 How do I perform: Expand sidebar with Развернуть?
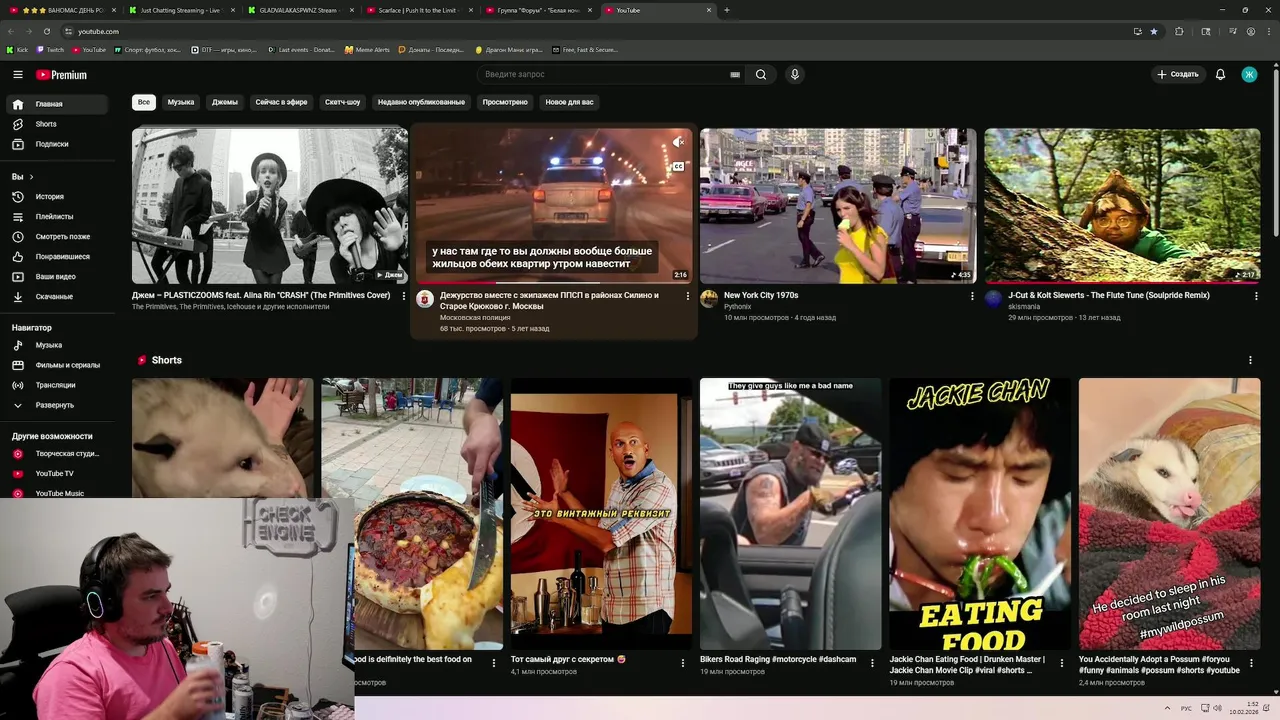tap(57, 405)
